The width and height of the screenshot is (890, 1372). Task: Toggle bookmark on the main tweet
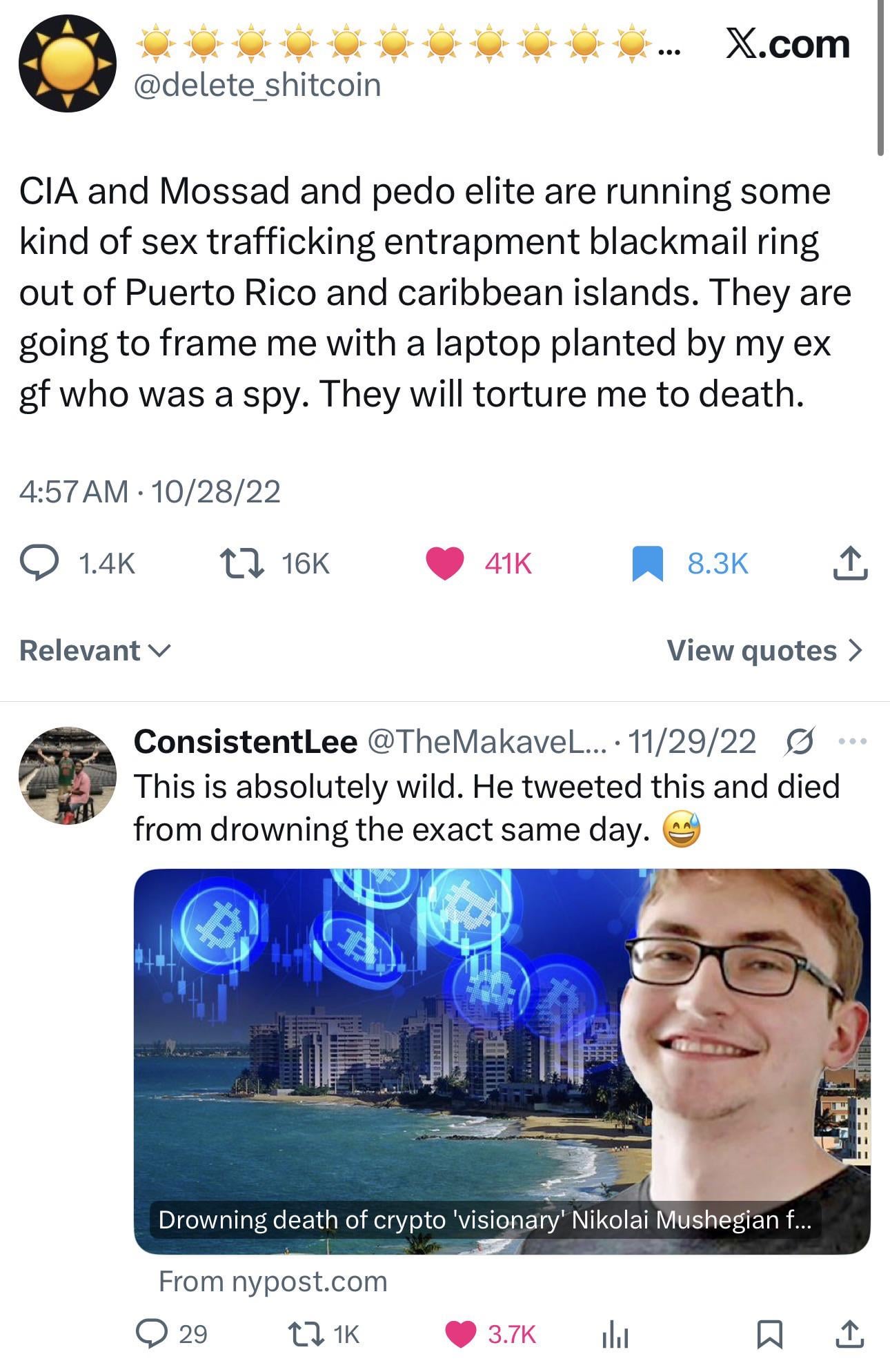647,563
